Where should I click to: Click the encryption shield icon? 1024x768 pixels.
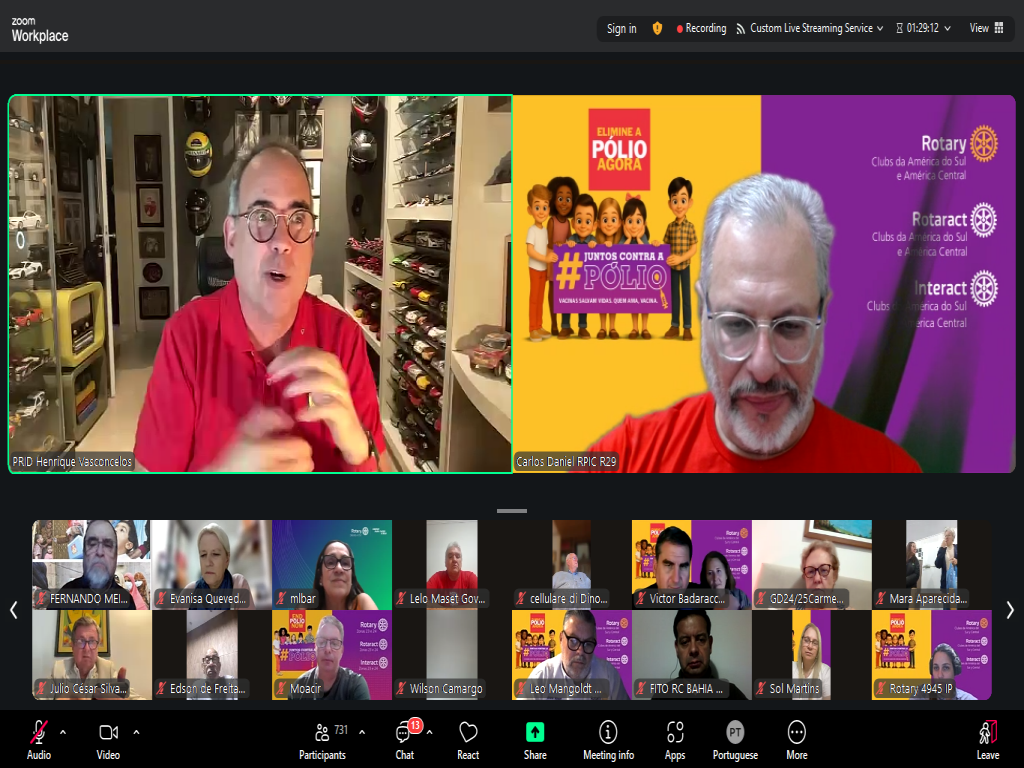[657, 28]
